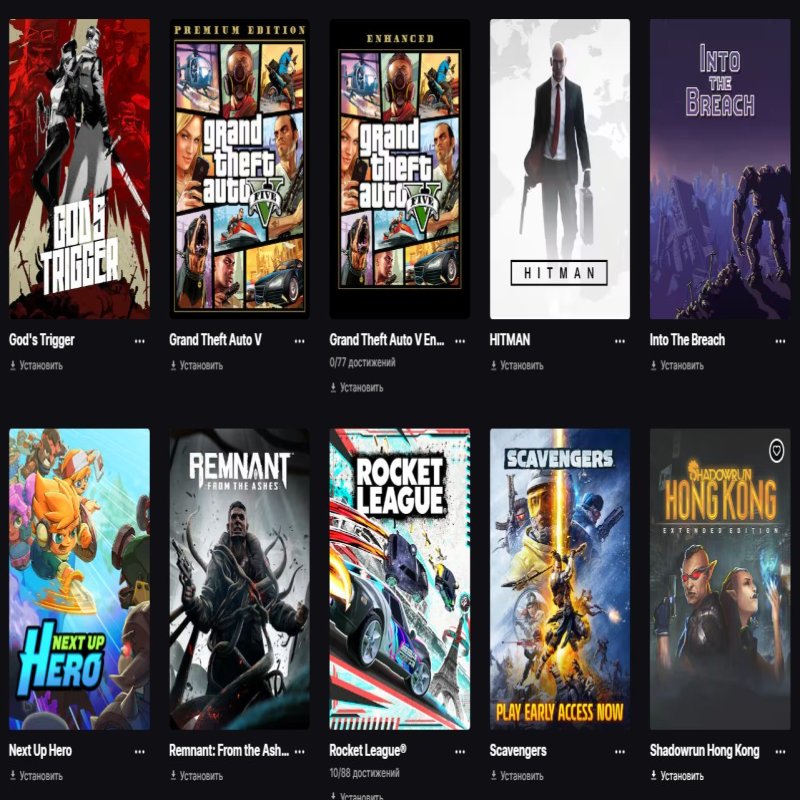
Task: Expand options for Remnant: From the Ashes
Action: (299, 752)
